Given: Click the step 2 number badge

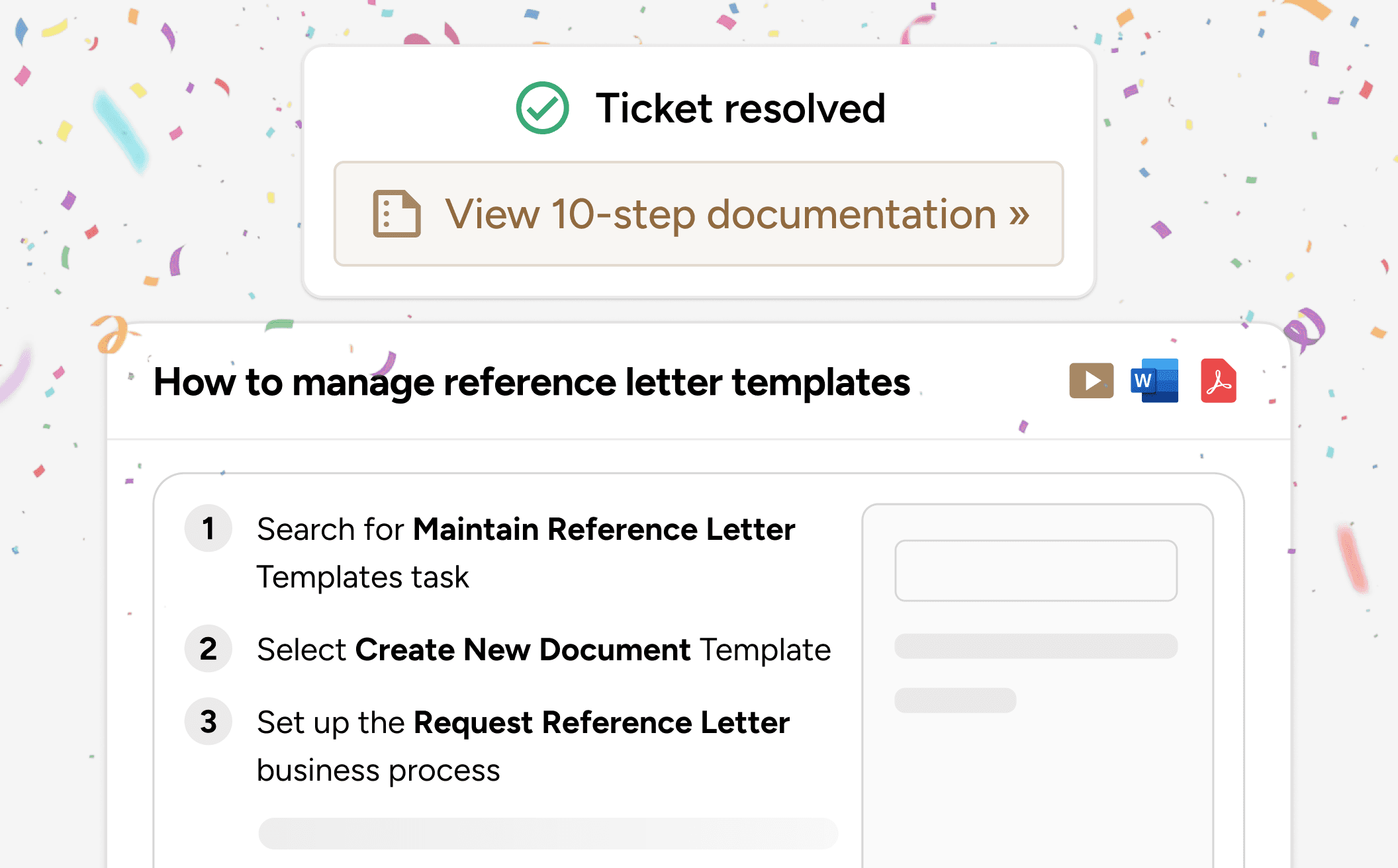Looking at the screenshot, I should tap(209, 649).
